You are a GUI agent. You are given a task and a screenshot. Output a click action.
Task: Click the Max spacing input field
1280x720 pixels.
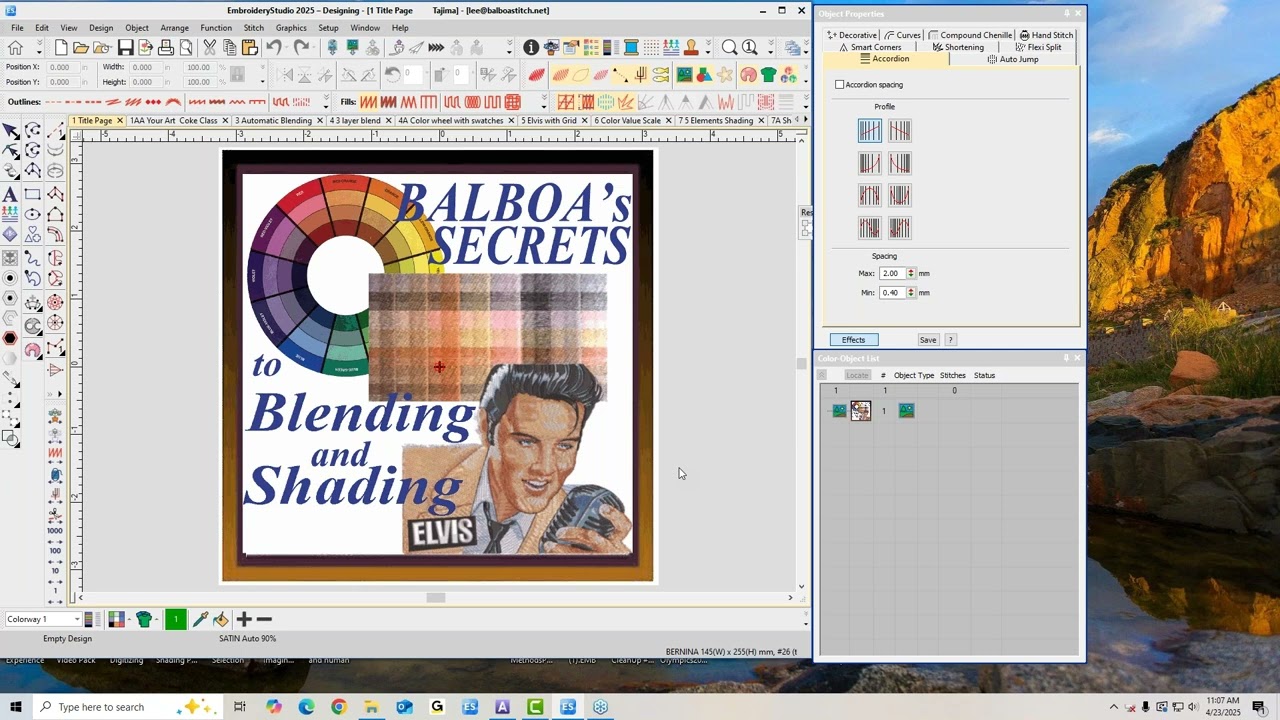(891, 273)
